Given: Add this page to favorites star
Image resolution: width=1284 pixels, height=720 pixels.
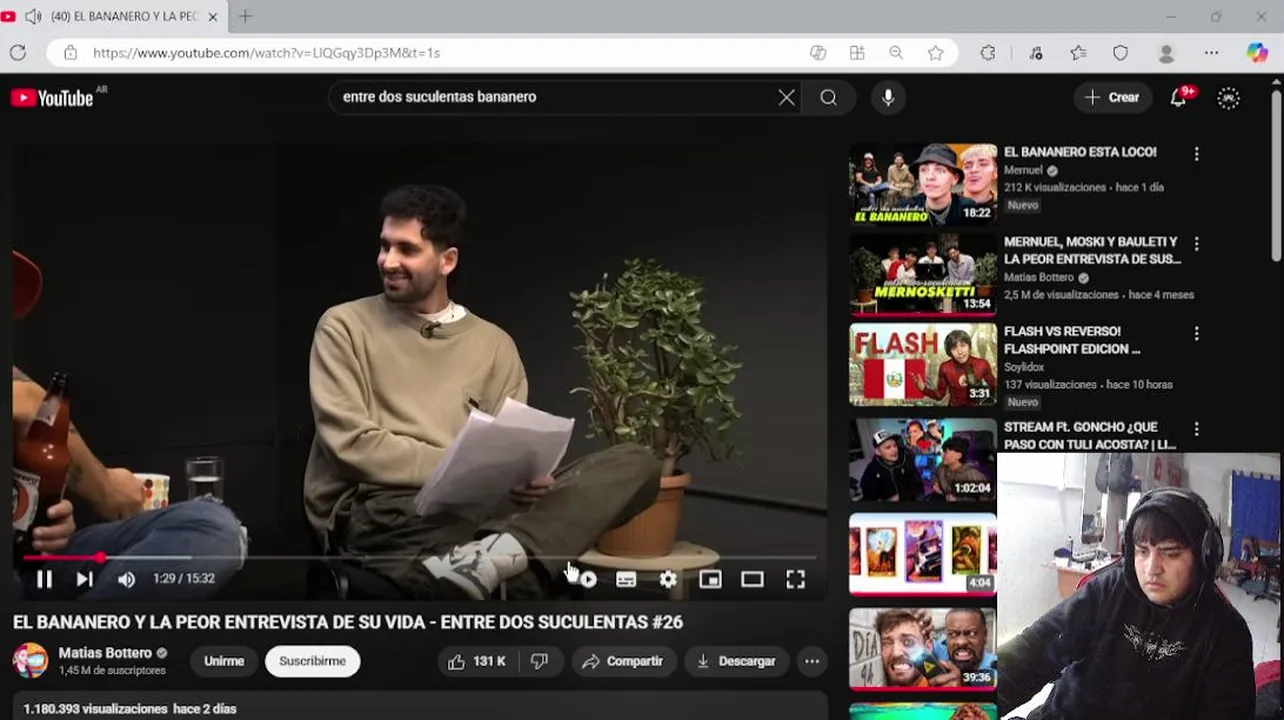Looking at the screenshot, I should [x=935, y=53].
